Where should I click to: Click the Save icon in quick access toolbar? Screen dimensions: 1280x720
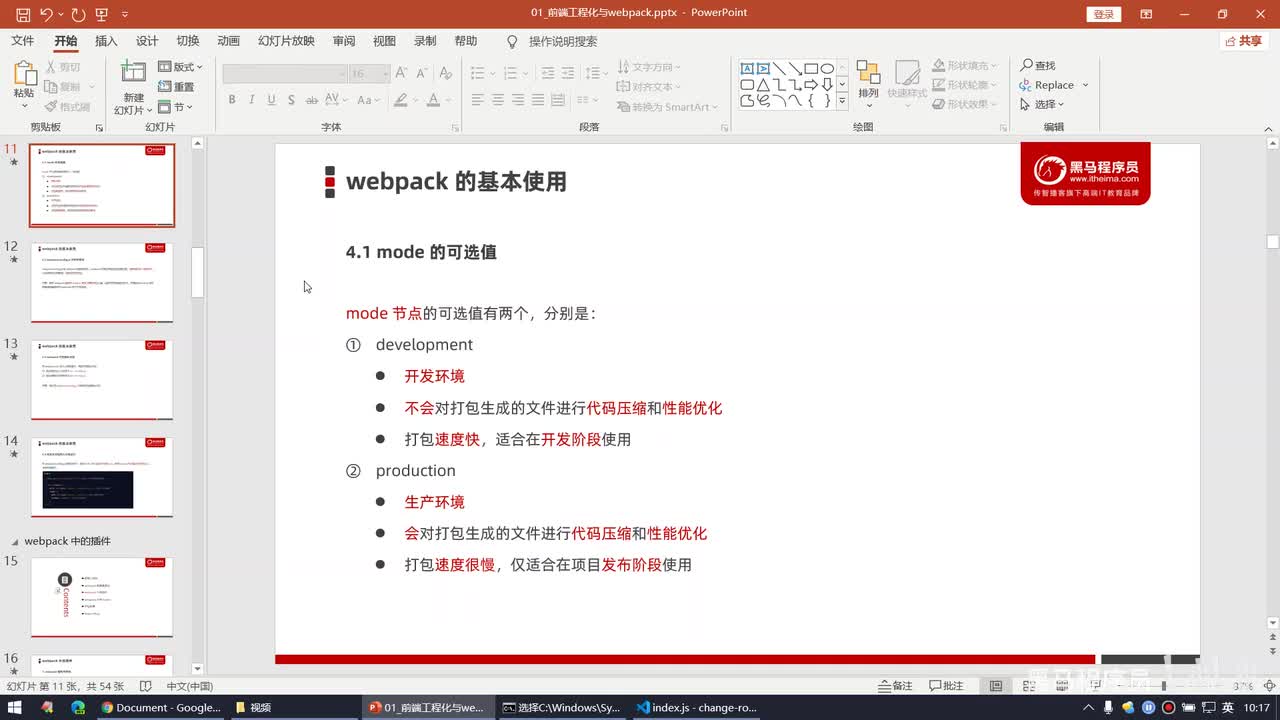click(23, 14)
